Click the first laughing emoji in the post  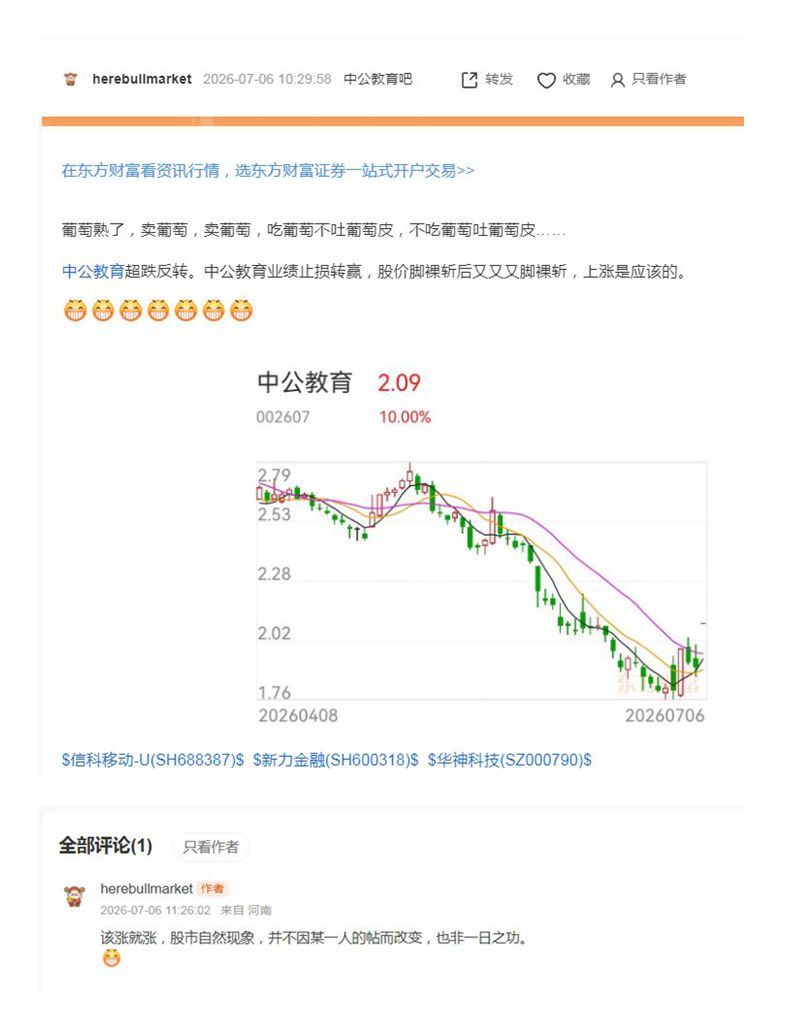pyautogui.click(x=75, y=309)
